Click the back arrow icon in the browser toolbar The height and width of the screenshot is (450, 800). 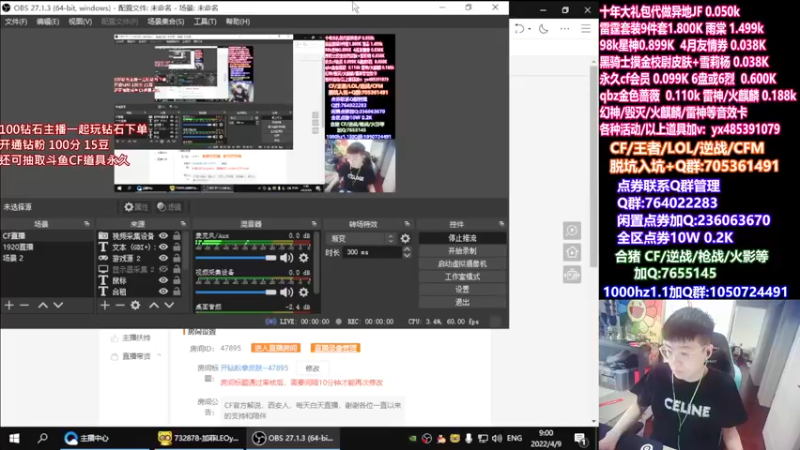(519, 29)
